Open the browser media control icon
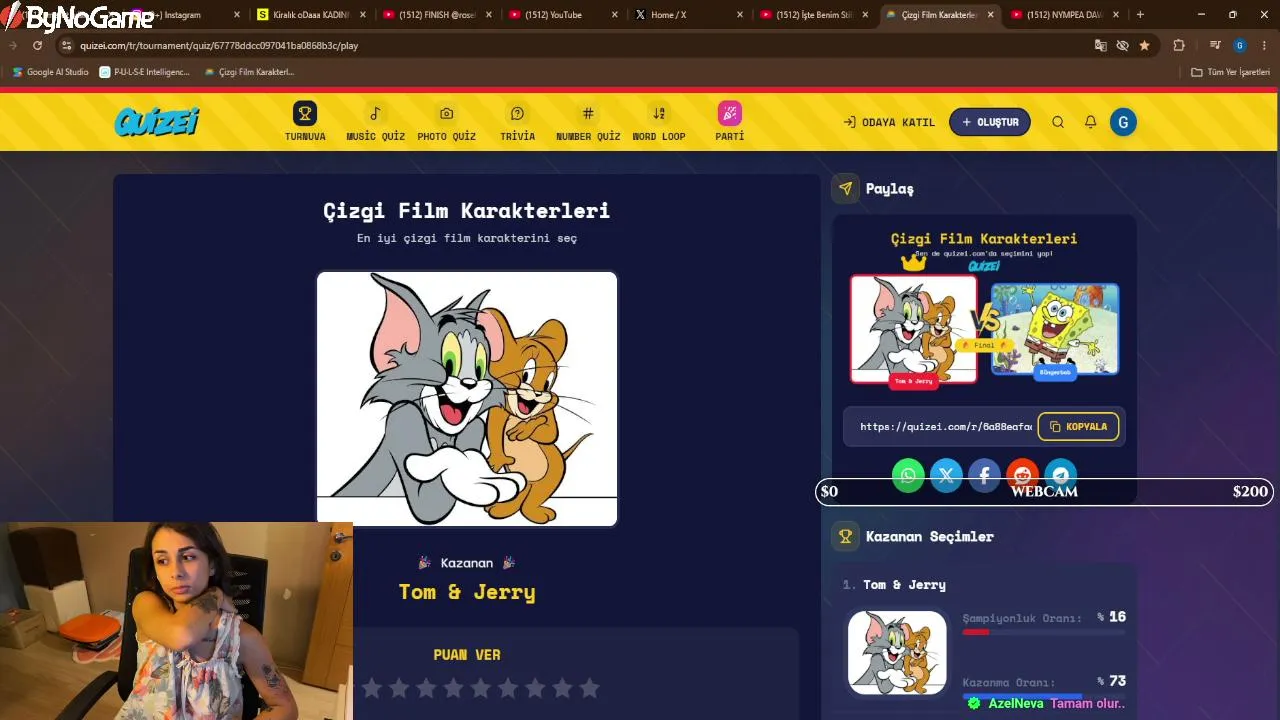The width and height of the screenshot is (1280, 720). pyautogui.click(x=1215, y=45)
